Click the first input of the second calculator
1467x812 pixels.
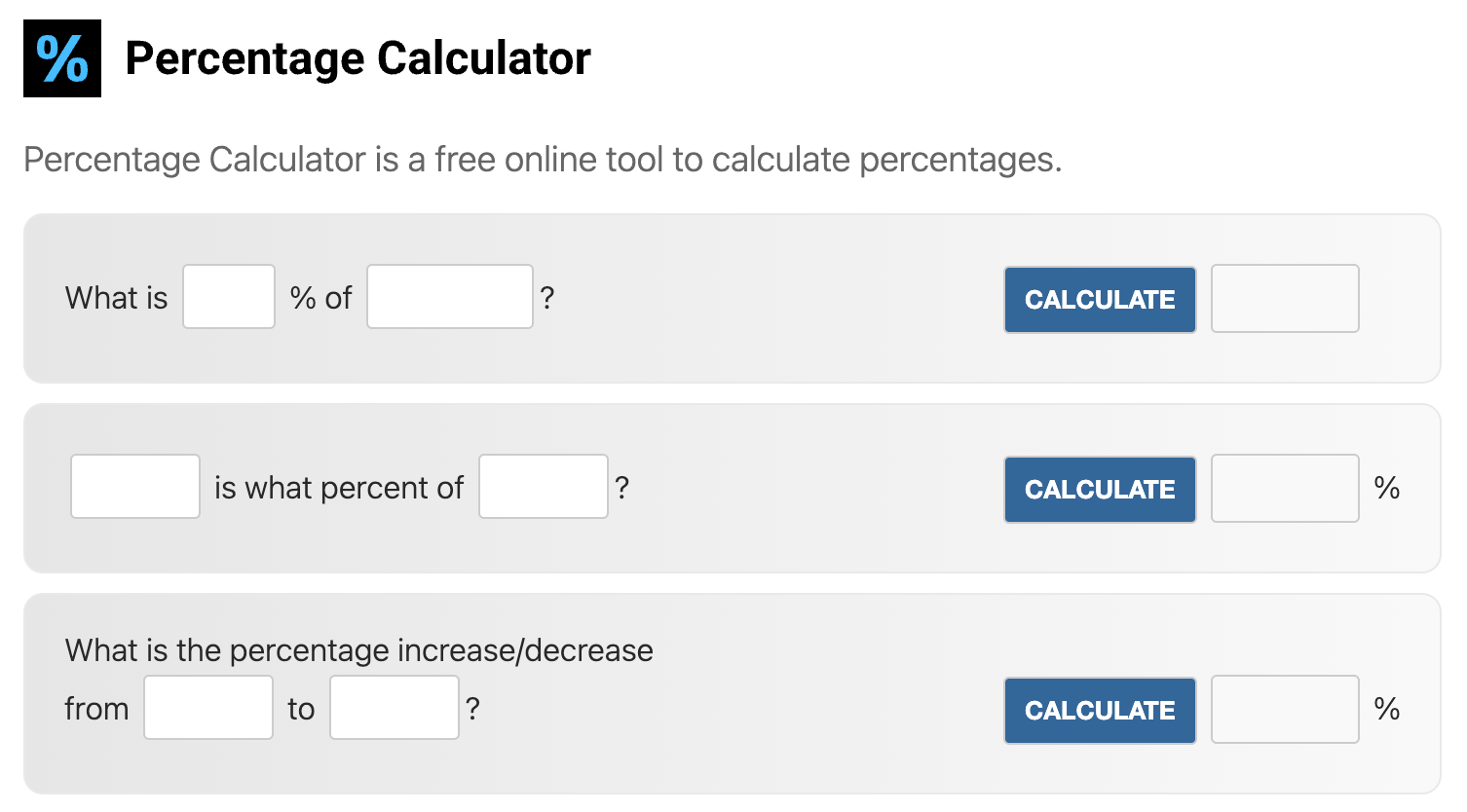134,486
